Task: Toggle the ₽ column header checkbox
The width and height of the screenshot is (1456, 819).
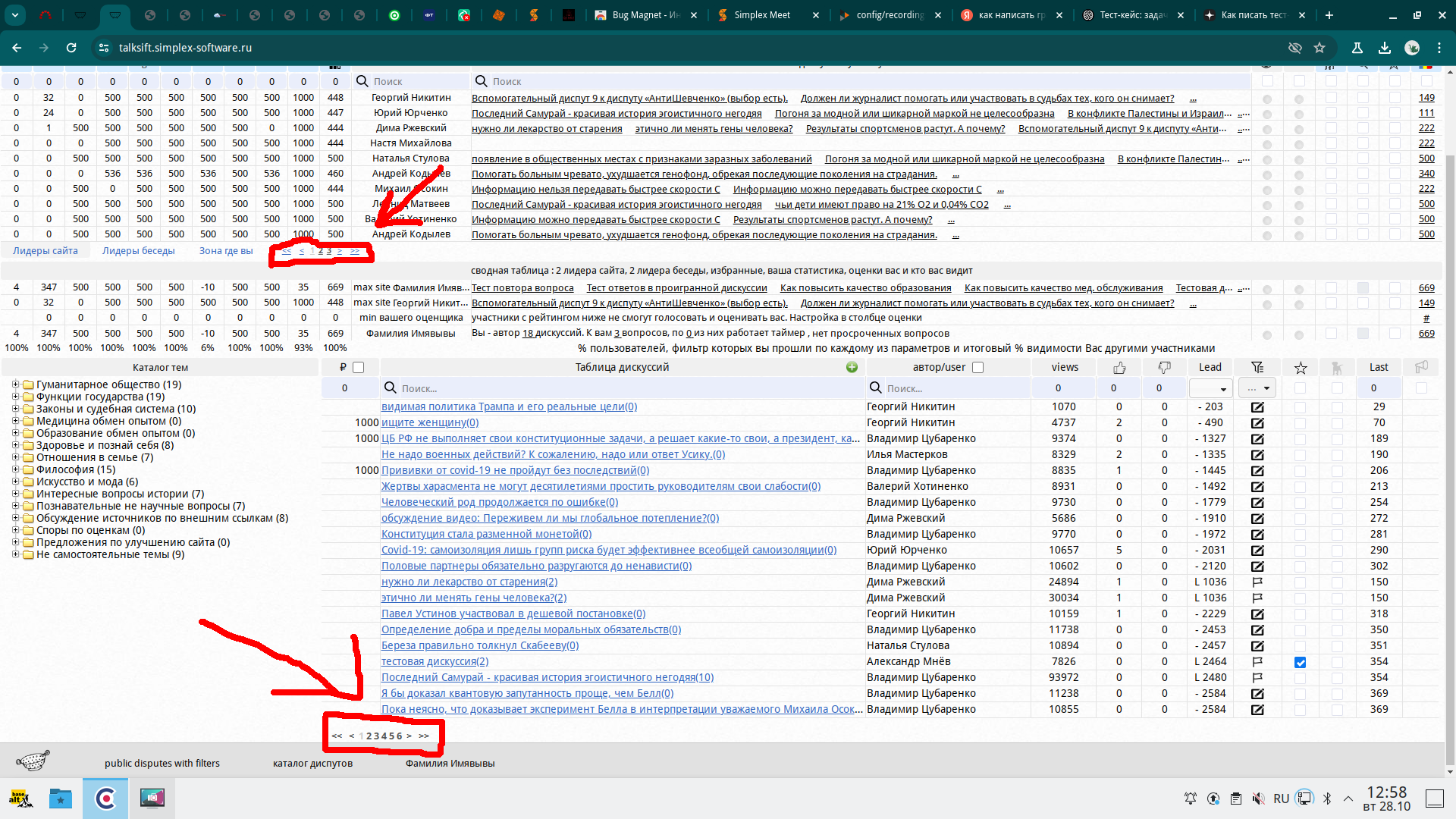Action: pos(359,368)
